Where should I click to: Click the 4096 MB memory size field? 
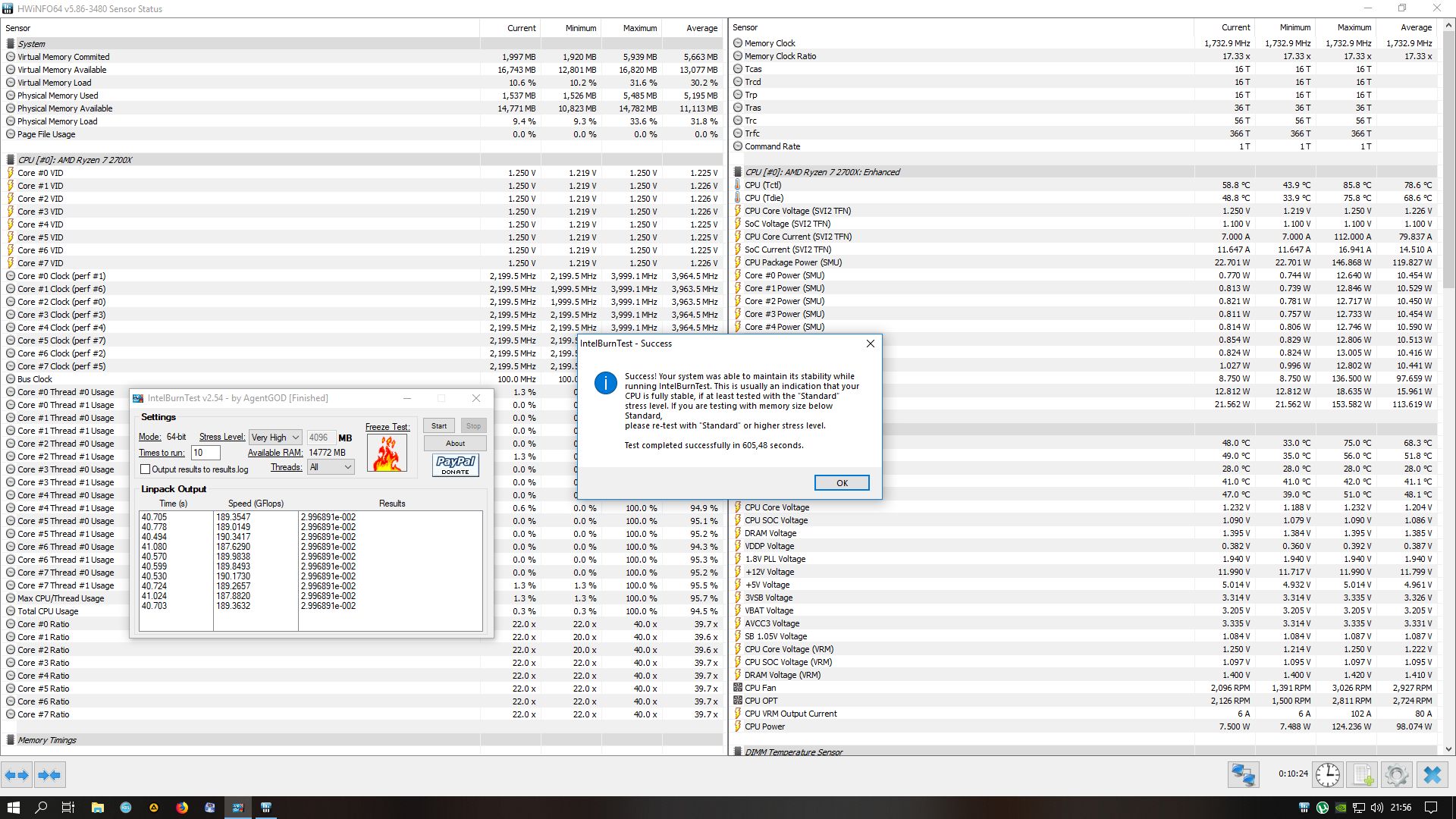(x=321, y=438)
